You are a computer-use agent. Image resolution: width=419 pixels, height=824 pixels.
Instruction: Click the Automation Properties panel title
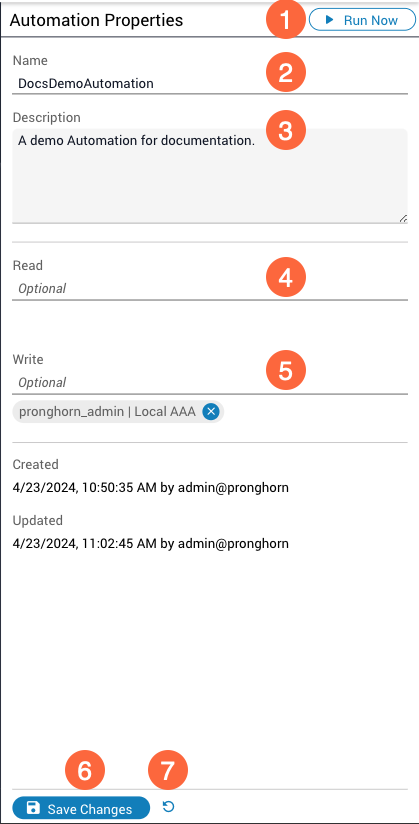pyautogui.click(x=96, y=20)
